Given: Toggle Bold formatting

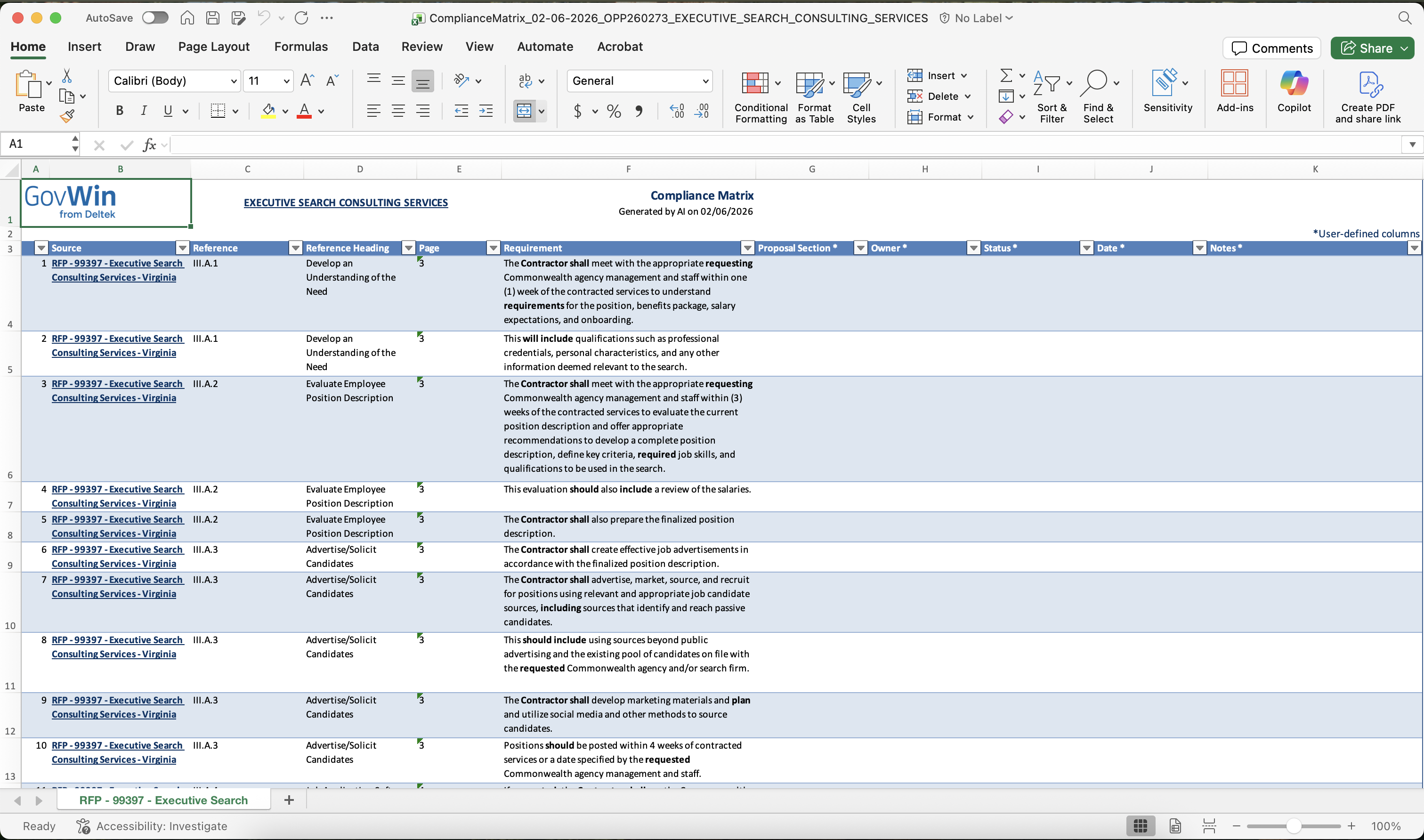Looking at the screenshot, I should (x=120, y=110).
